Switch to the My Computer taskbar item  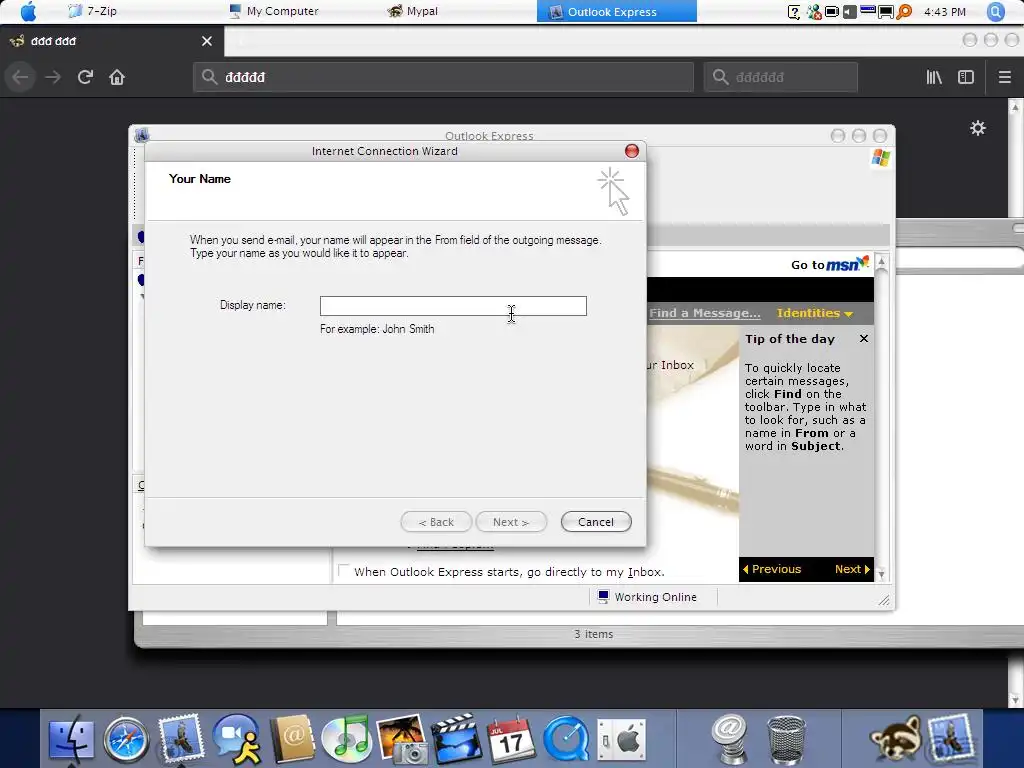click(x=274, y=11)
